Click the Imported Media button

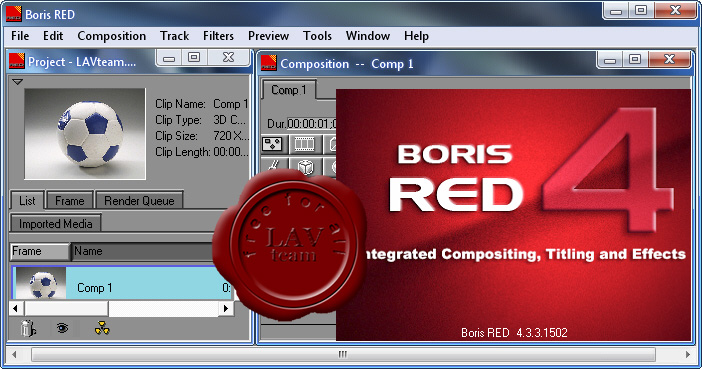(56, 223)
